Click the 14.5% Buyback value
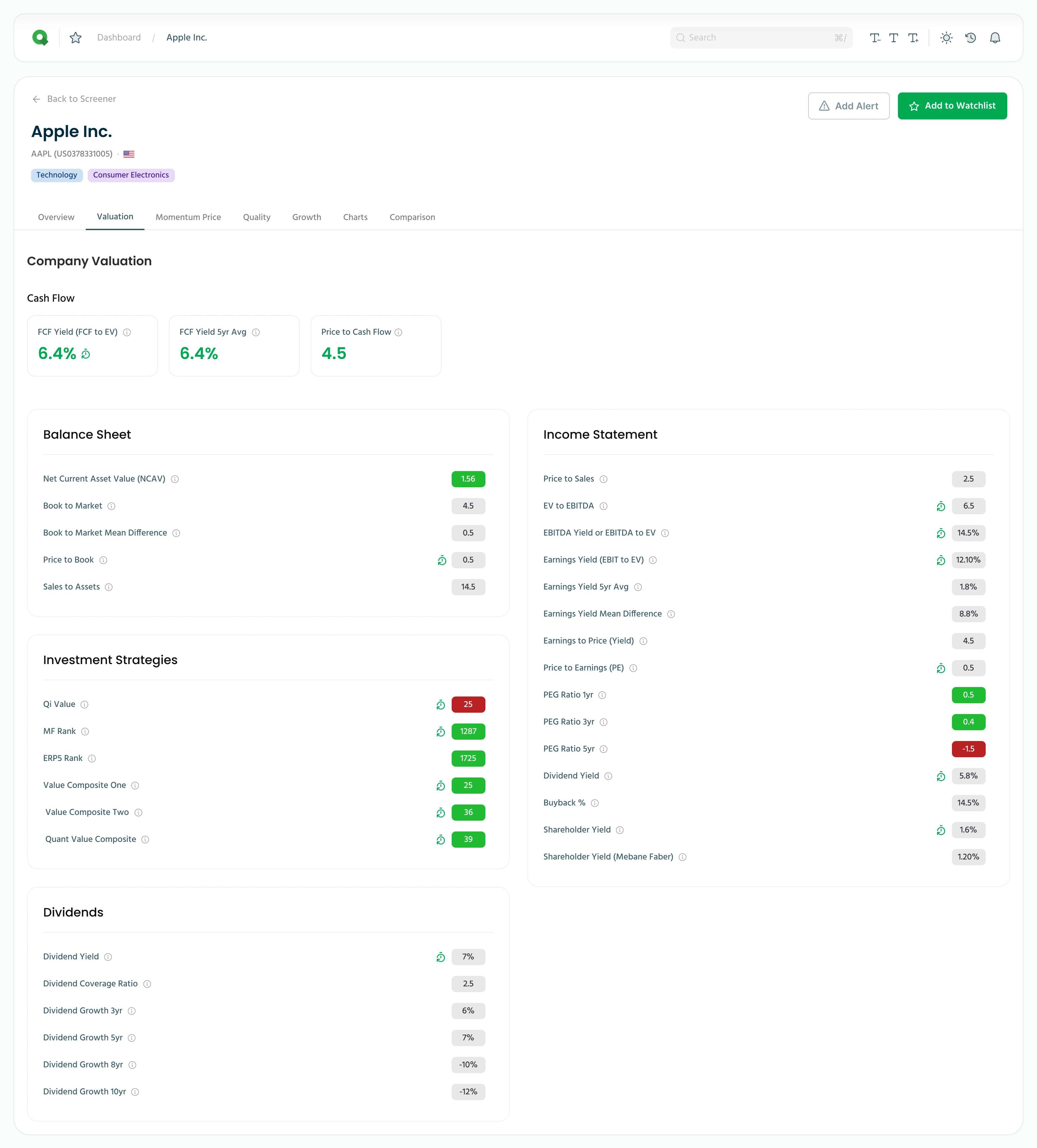This screenshot has height=1148, width=1037. pyautogui.click(x=968, y=803)
